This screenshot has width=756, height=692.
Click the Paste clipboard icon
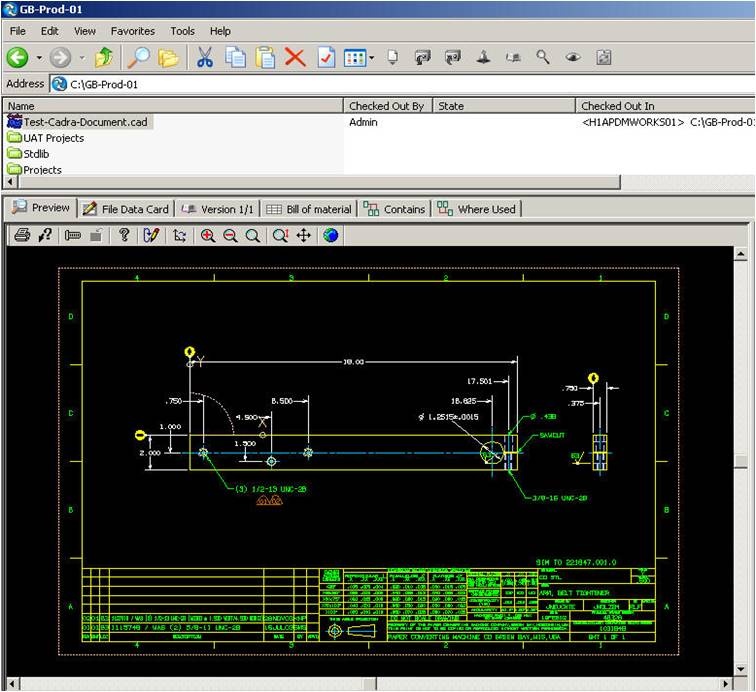tap(265, 57)
